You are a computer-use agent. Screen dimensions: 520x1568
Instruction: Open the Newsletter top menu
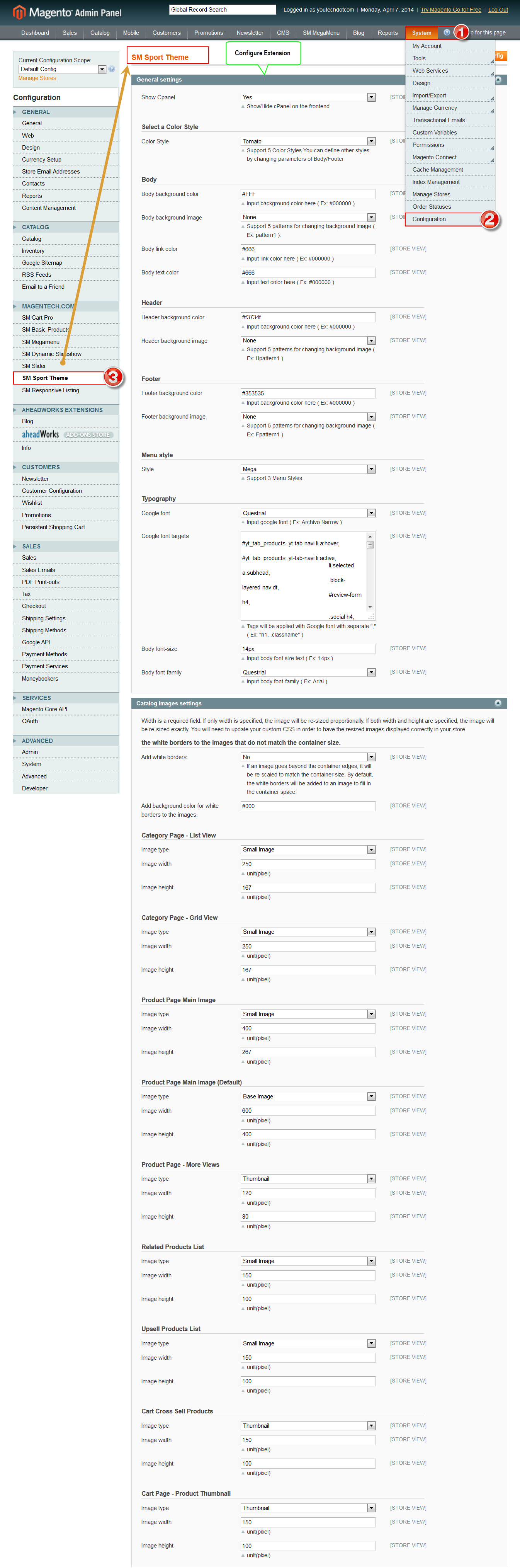coord(250,33)
